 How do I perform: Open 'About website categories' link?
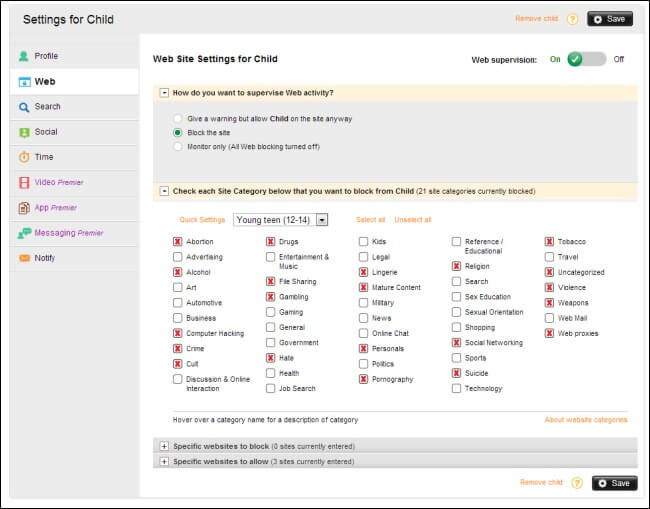point(585,420)
